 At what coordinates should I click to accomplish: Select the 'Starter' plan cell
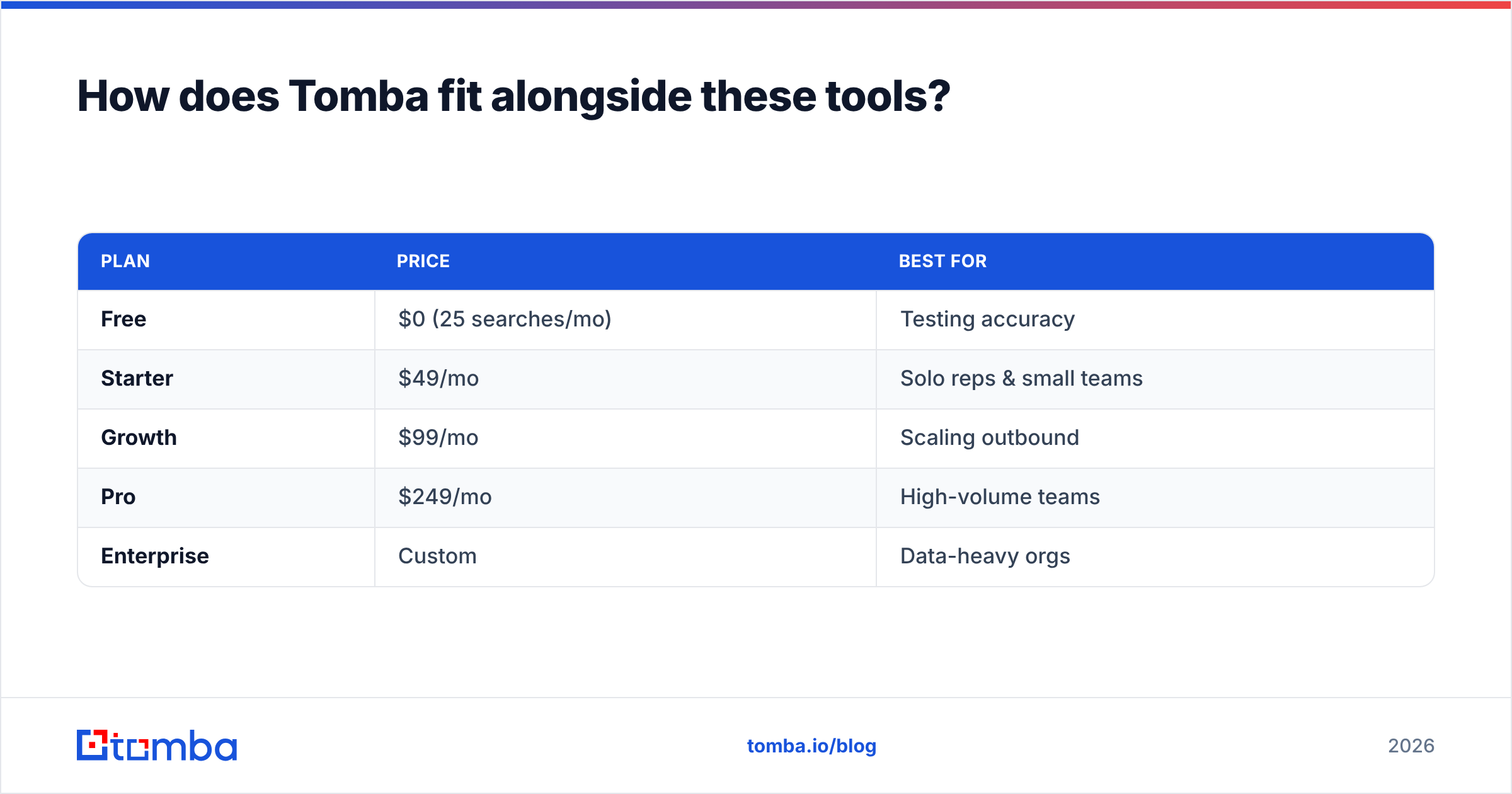(x=226, y=379)
